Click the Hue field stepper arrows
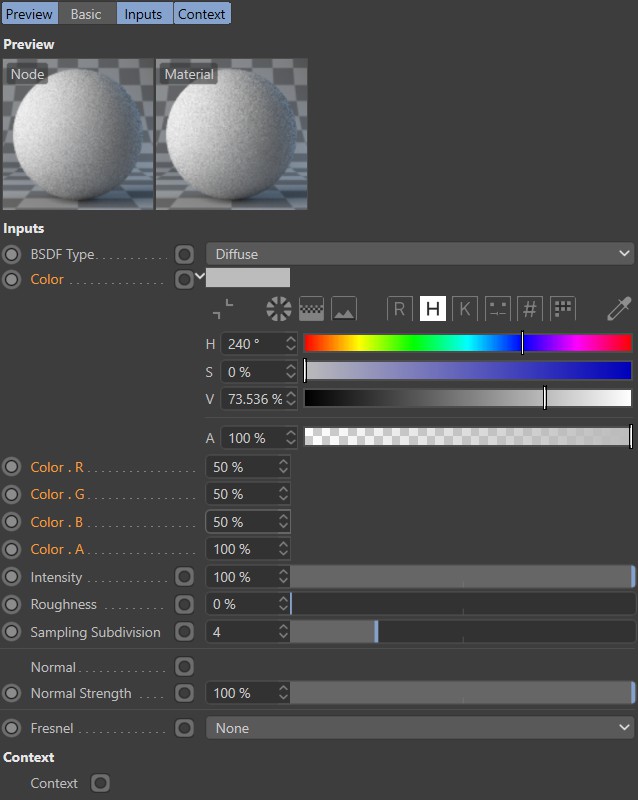Image resolution: width=638 pixels, height=800 pixels. point(290,343)
